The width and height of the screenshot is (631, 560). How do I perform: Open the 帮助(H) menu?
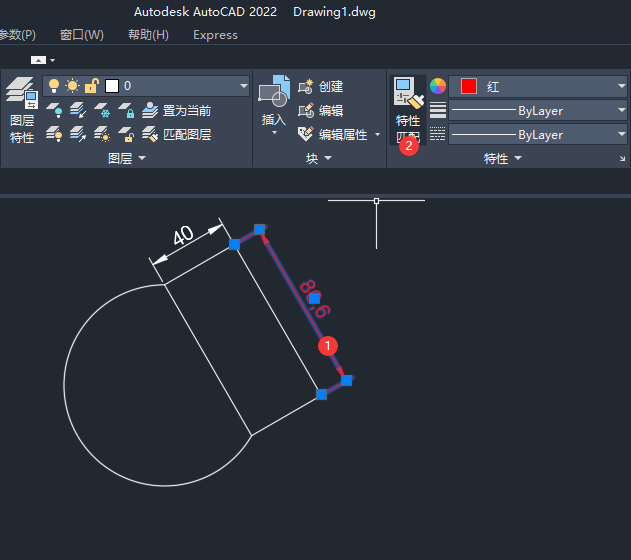tap(148, 35)
